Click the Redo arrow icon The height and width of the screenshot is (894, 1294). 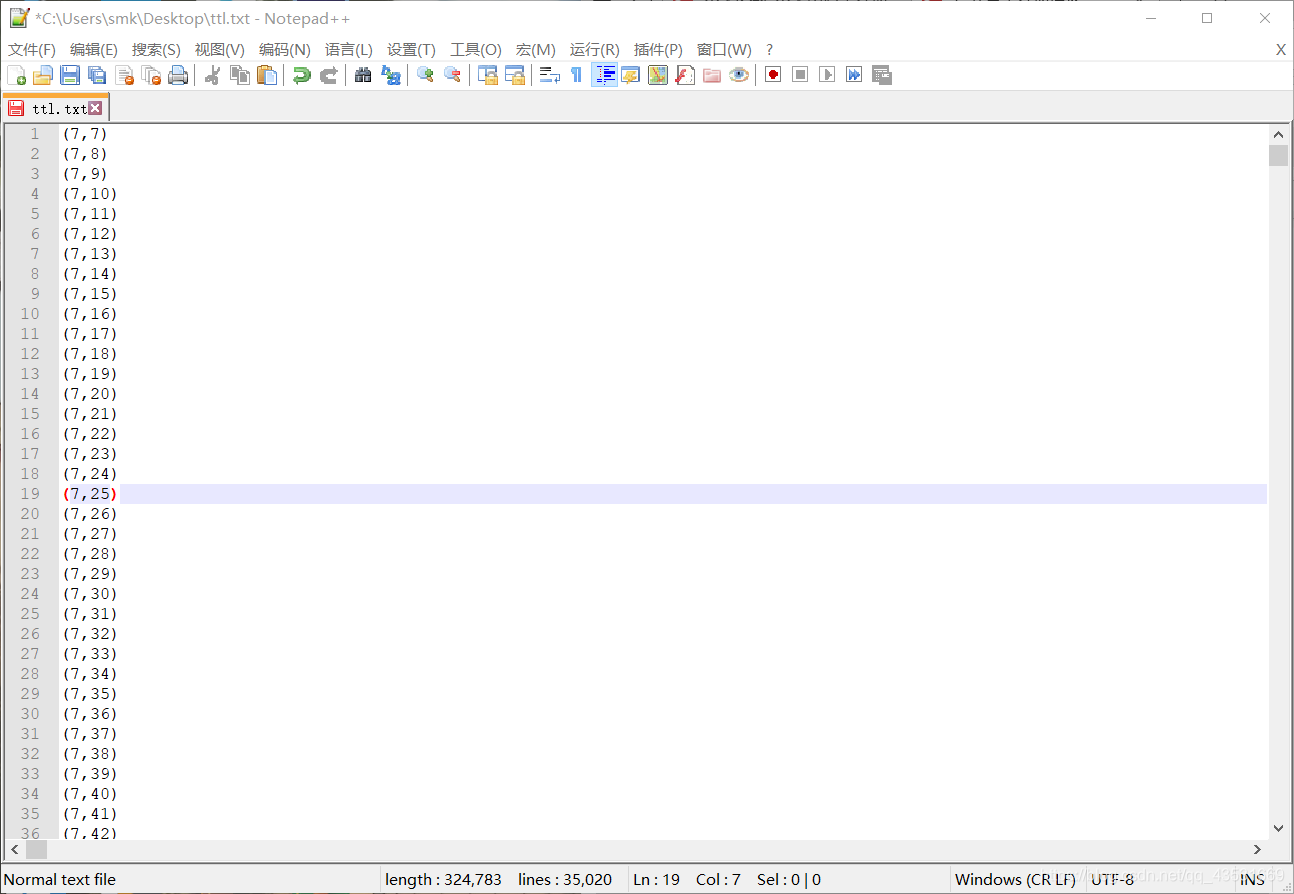click(x=328, y=75)
